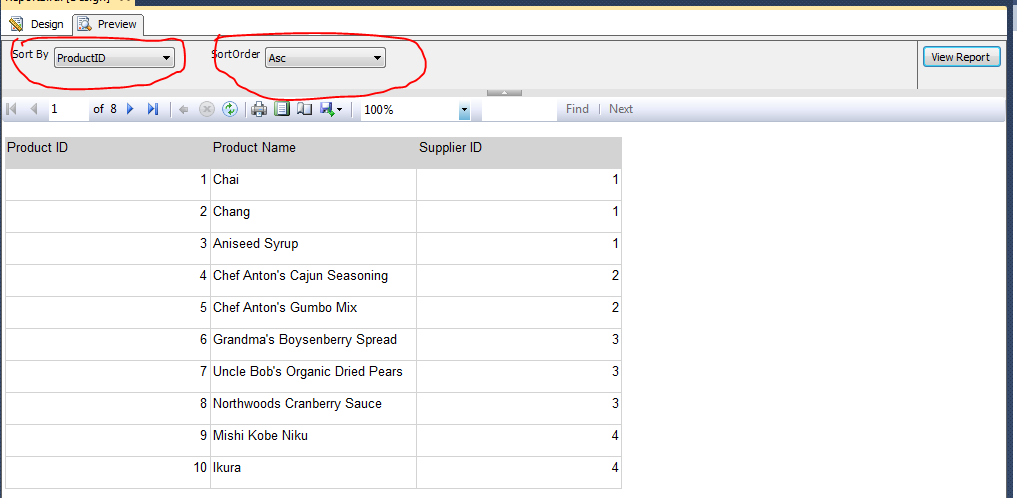Print the report
This screenshot has width=1017, height=498.
coord(259,110)
